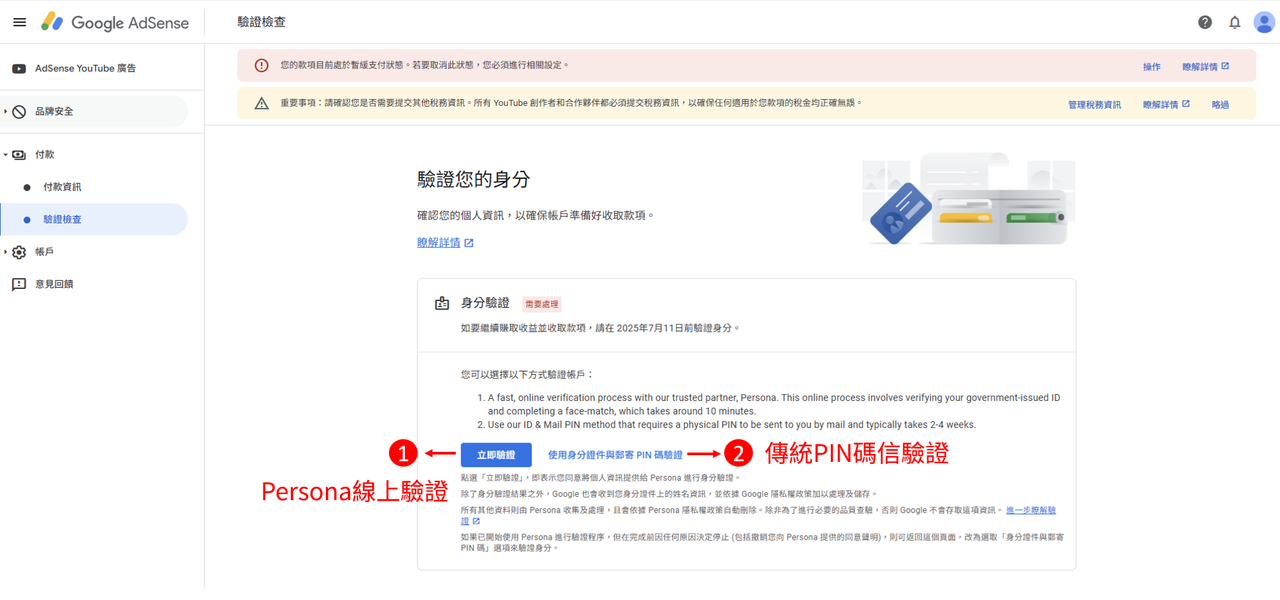
Task: Click the YouTube icon beside AdSense YouTube 廣告
Action: (x=19, y=69)
